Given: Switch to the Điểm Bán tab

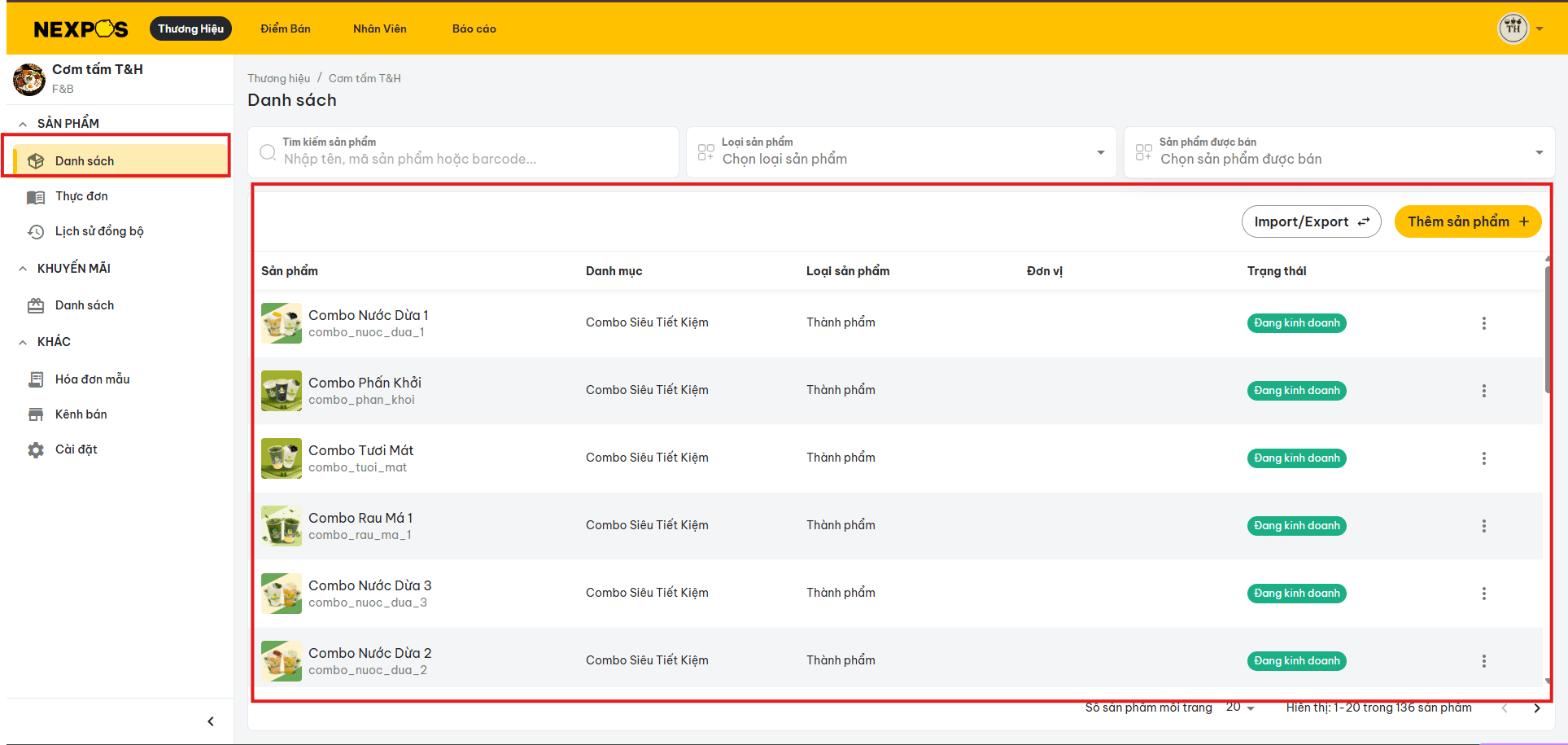Looking at the screenshot, I should point(286,28).
